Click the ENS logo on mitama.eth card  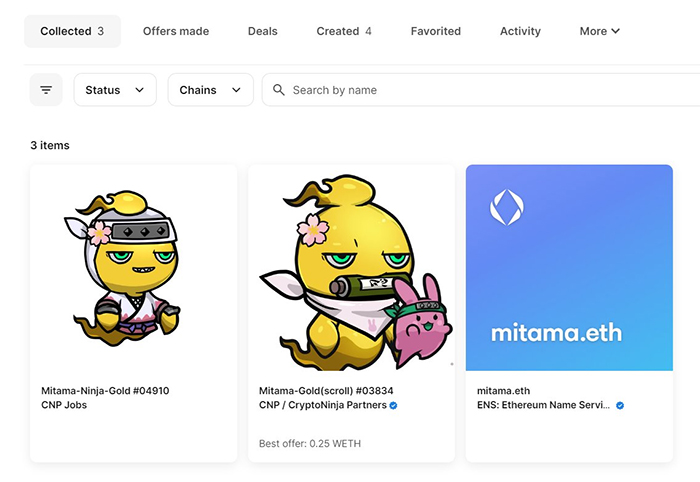click(x=507, y=207)
